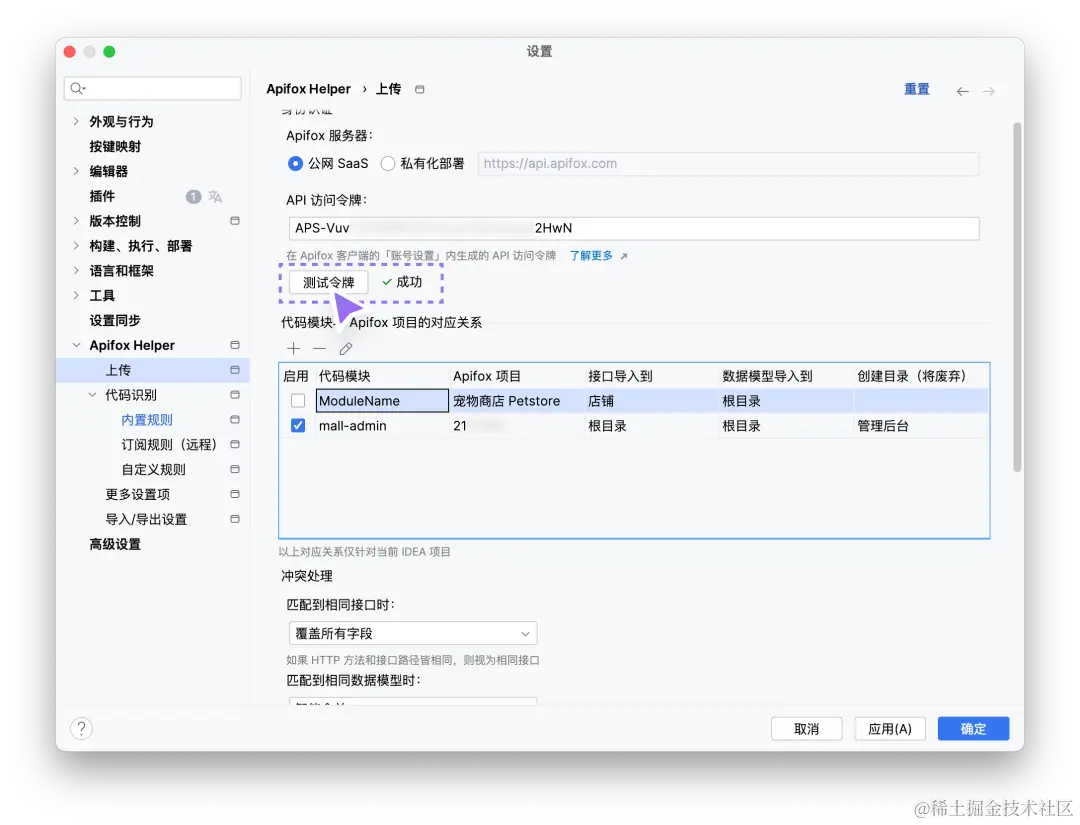Collapse the 代码识别 tree node
Viewport: 1080px width, 825px height.
point(92,395)
